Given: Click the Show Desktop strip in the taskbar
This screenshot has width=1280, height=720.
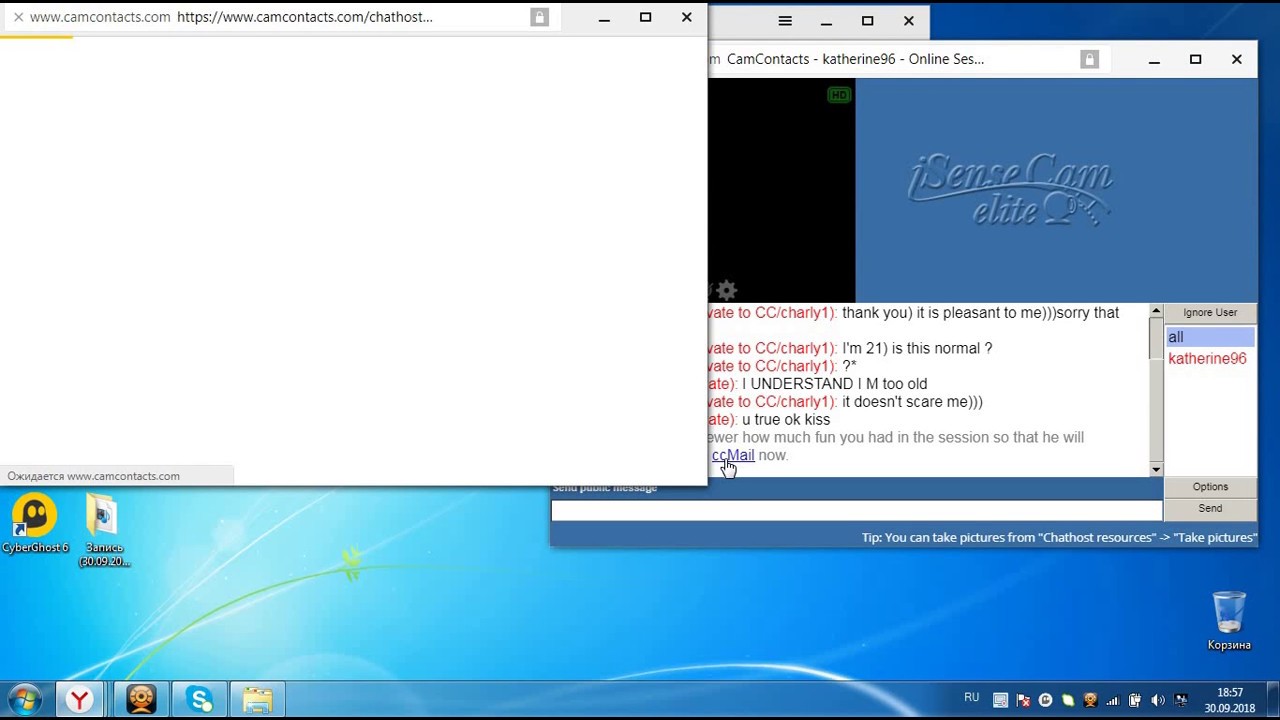Looking at the screenshot, I should pyautogui.click(x=1272, y=700).
